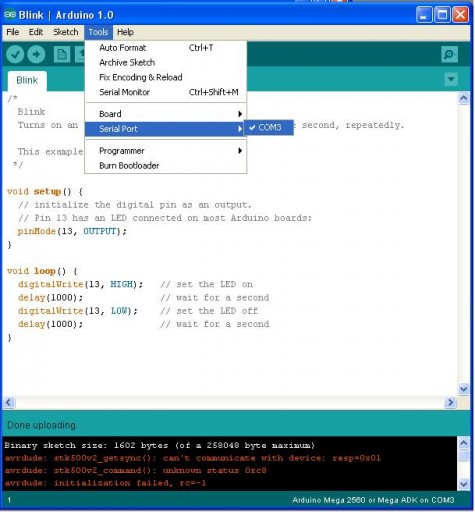The height and width of the screenshot is (512, 475).
Task: Click console scrollbar up arrow
Action: [464, 443]
